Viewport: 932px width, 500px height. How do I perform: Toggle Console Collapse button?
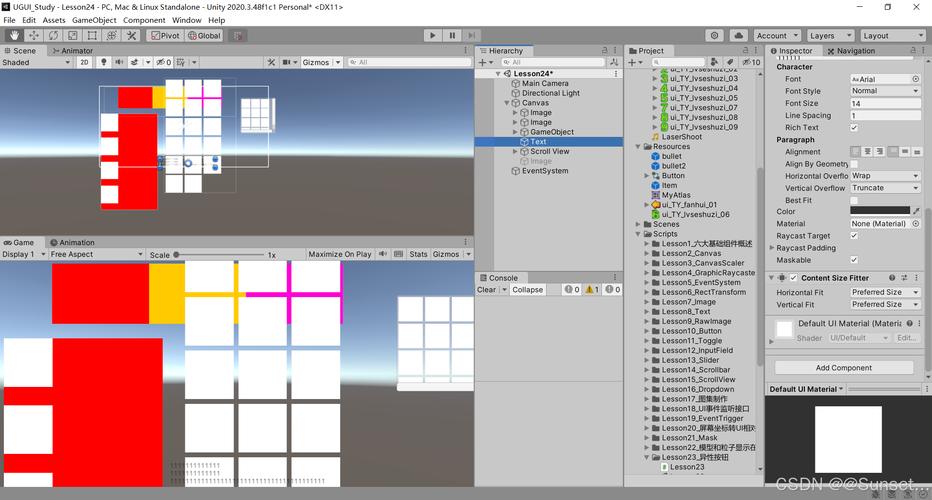(528, 290)
